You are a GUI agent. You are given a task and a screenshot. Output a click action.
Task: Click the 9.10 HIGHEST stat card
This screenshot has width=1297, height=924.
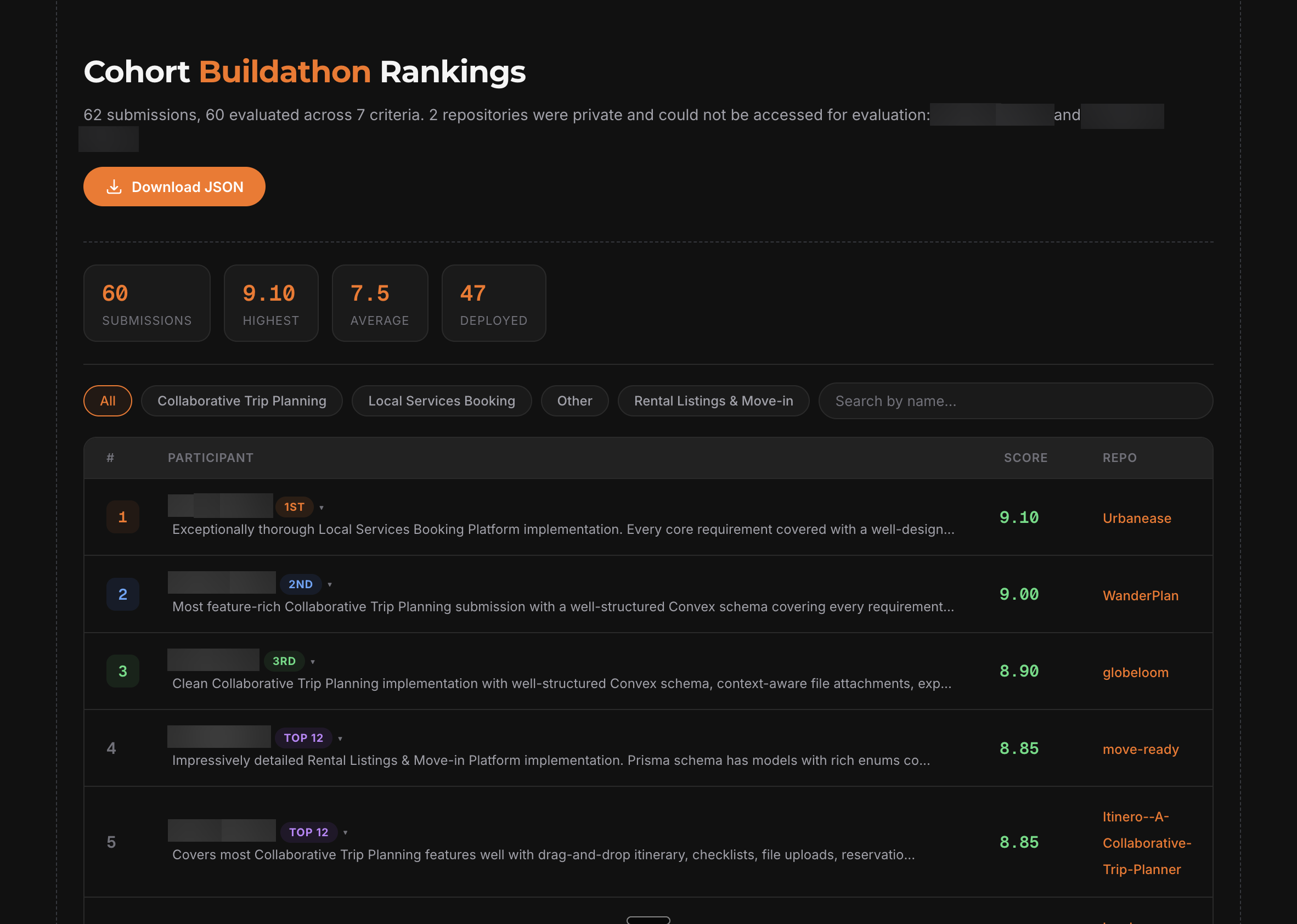[x=271, y=303]
